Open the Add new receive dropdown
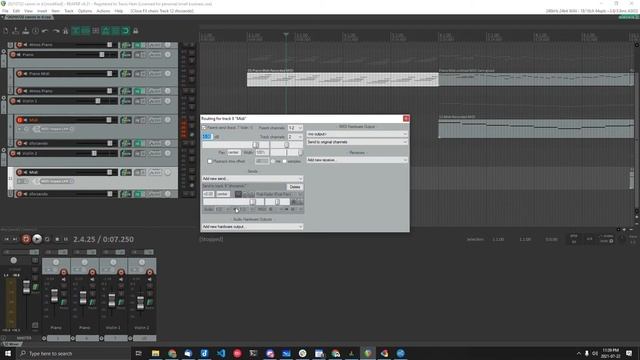This screenshot has height=360, width=640. [x=357, y=160]
